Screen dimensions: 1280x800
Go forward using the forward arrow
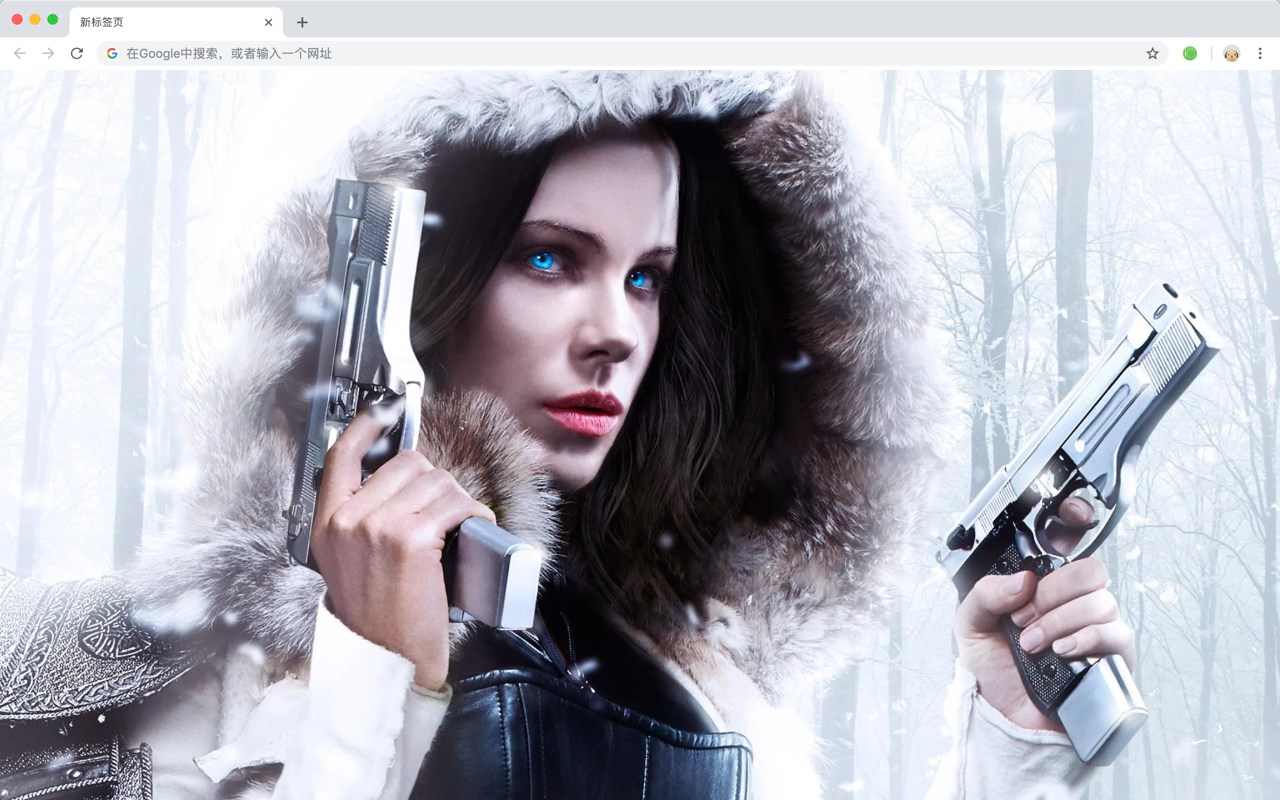48,53
